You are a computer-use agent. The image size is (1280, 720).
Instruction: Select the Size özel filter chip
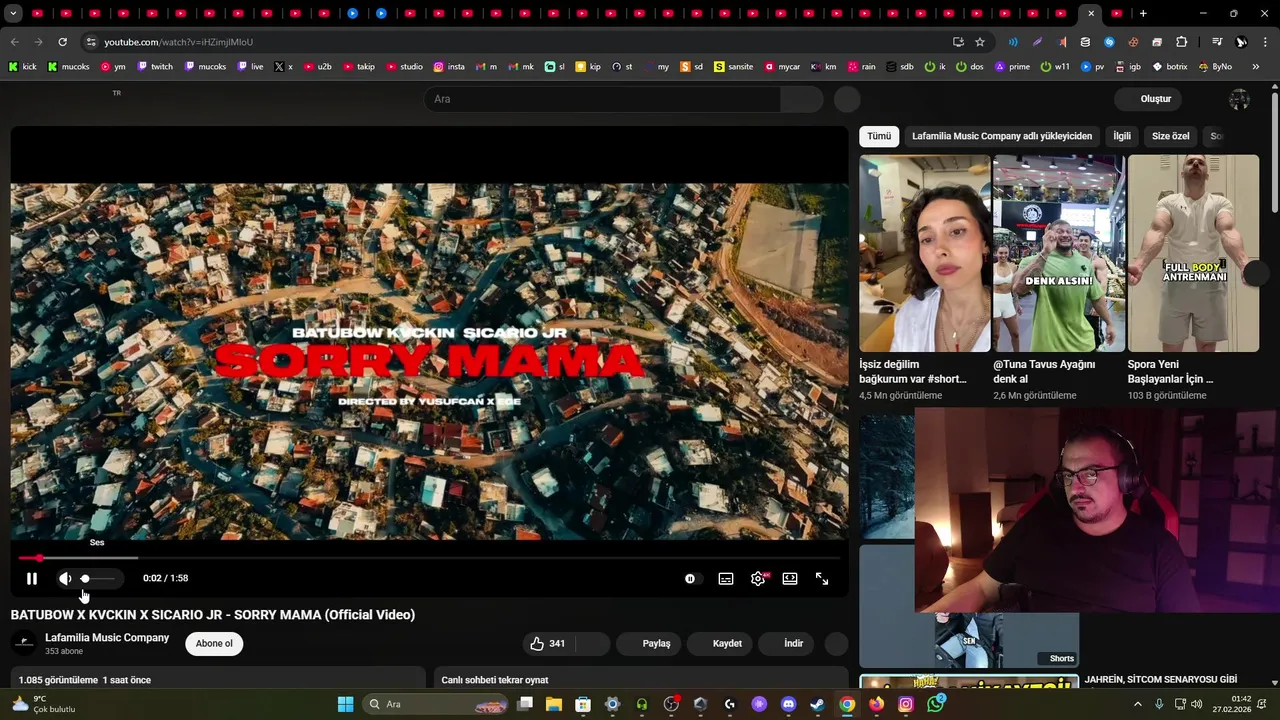coord(1170,136)
